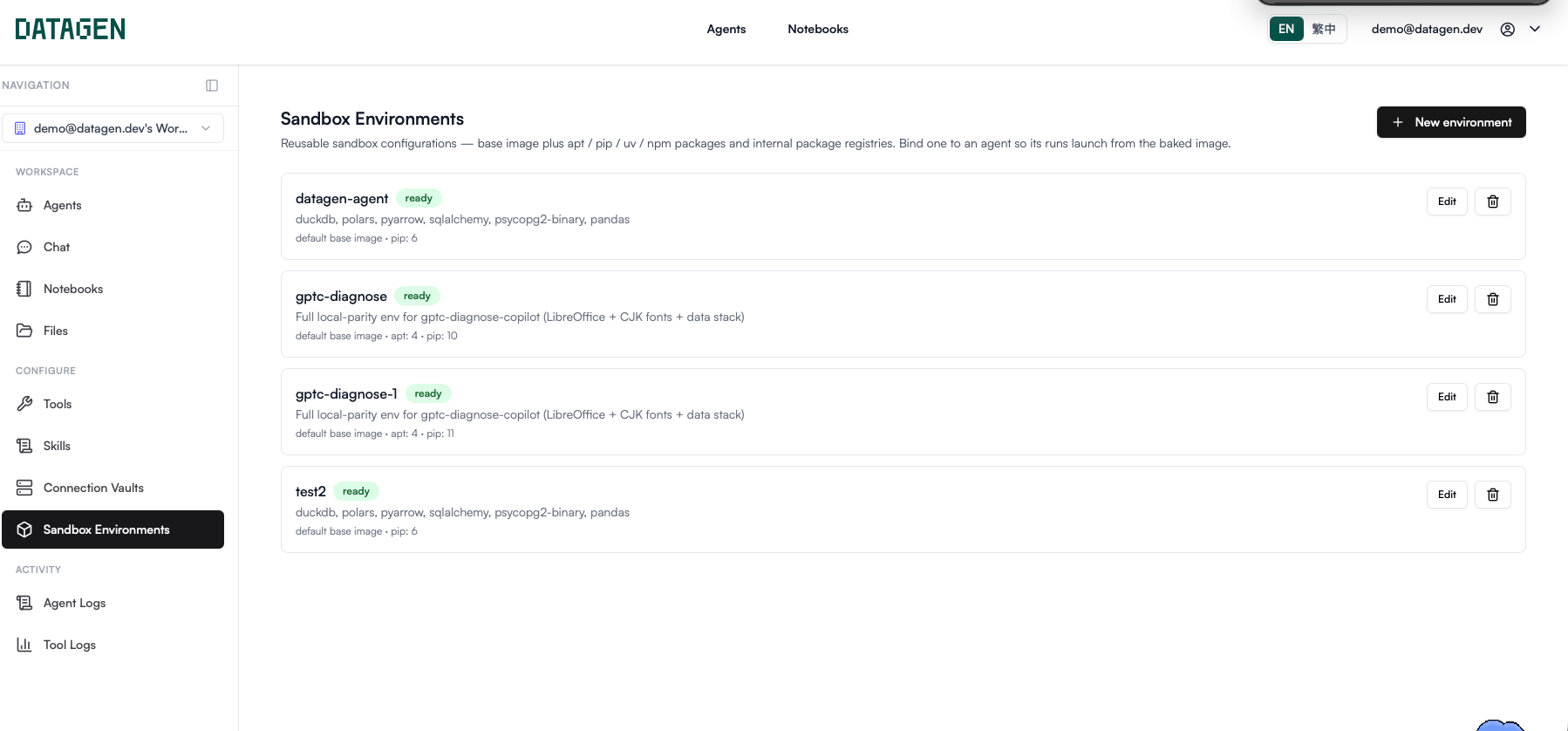Edit the gptc-diagnose environment
The height and width of the screenshot is (731, 1568).
click(x=1448, y=299)
